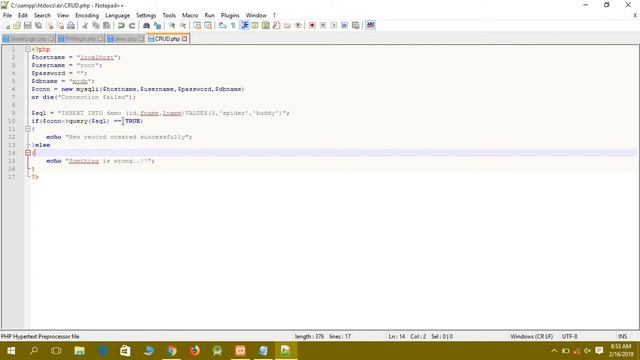Open the Run menu
Image resolution: width=640 pixels, height=360 pixels.
point(209,15)
